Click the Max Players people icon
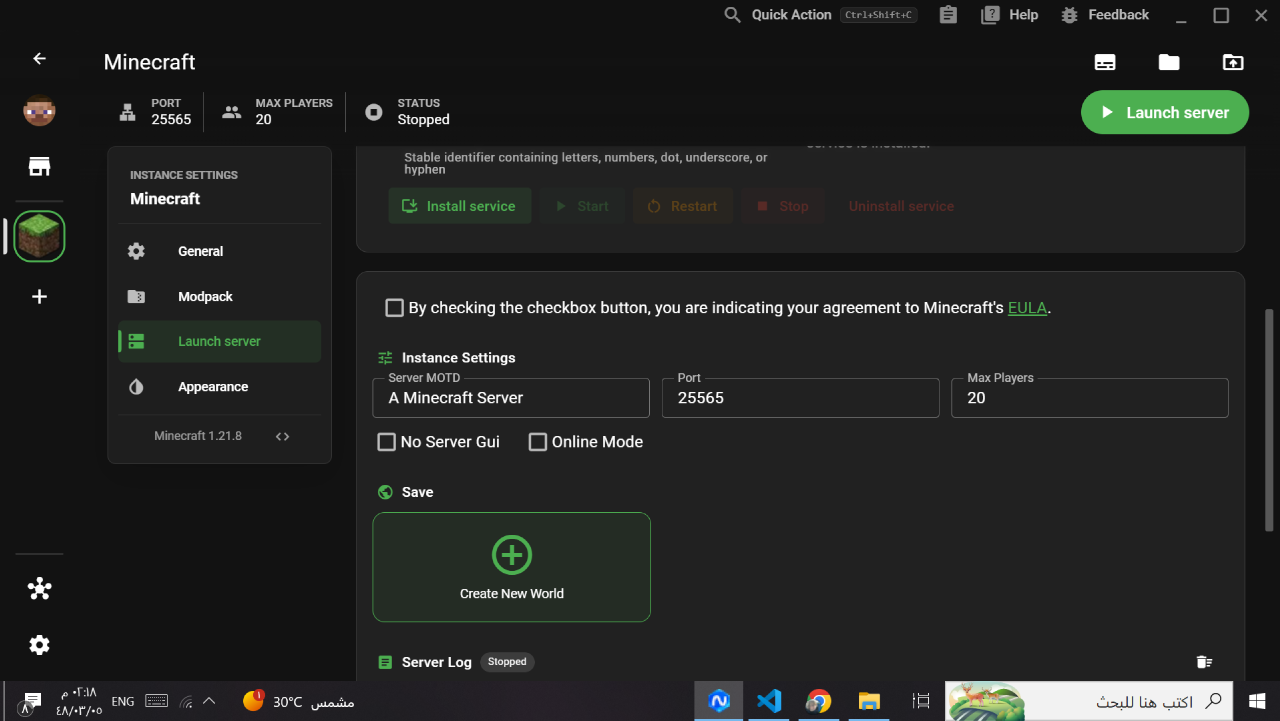The height and width of the screenshot is (721, 1280). 232,112
